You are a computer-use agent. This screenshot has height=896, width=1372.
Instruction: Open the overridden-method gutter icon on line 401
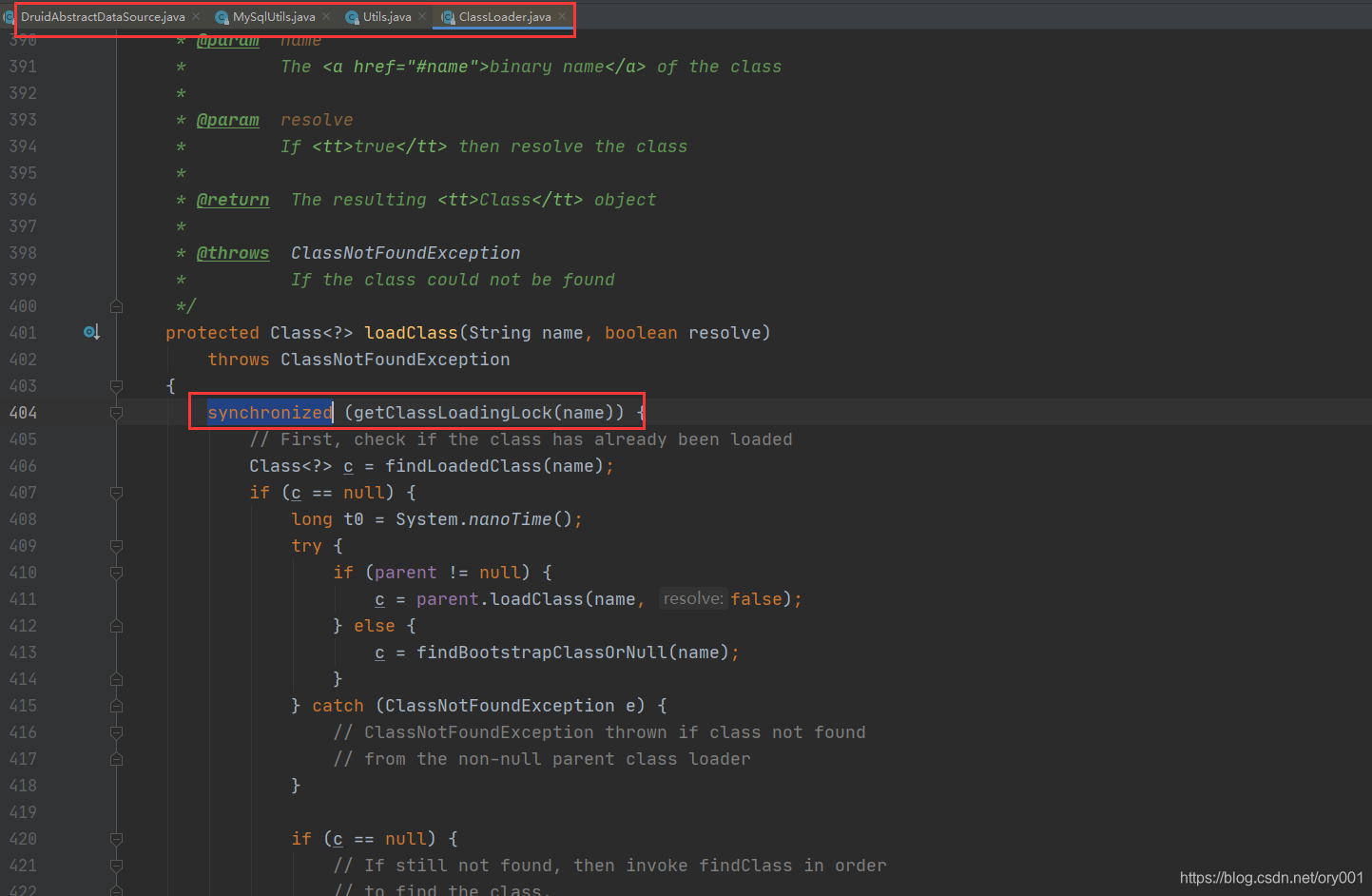[91, 332]
